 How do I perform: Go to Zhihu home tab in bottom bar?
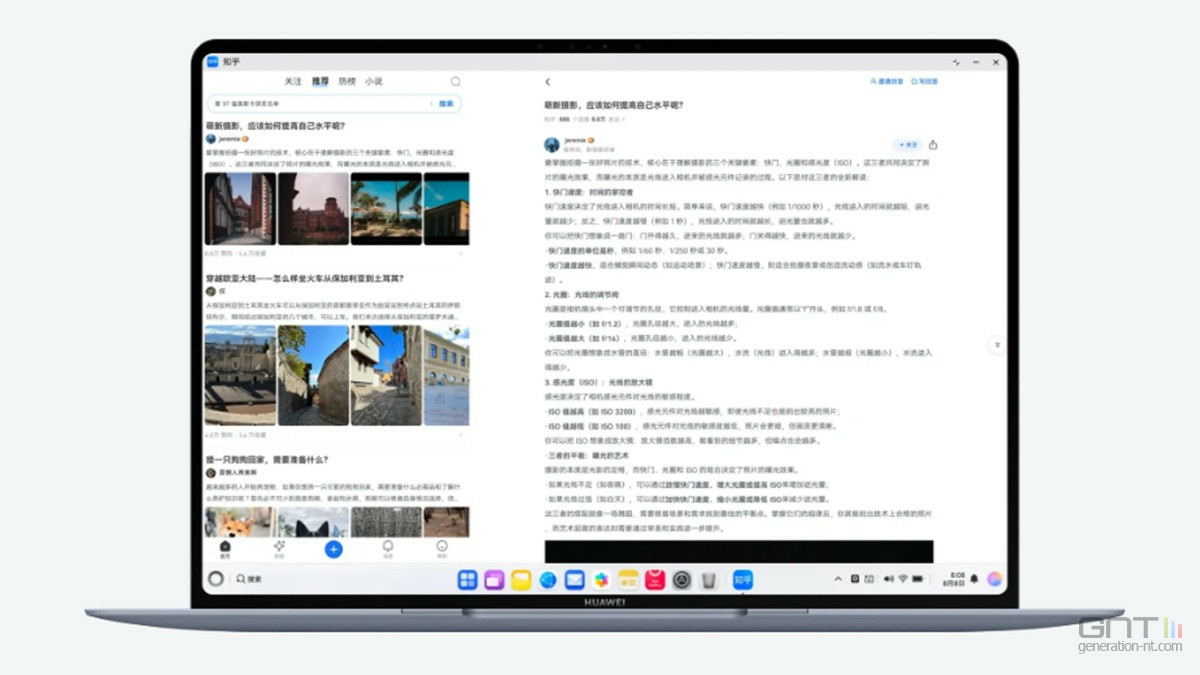pos(225,549)
